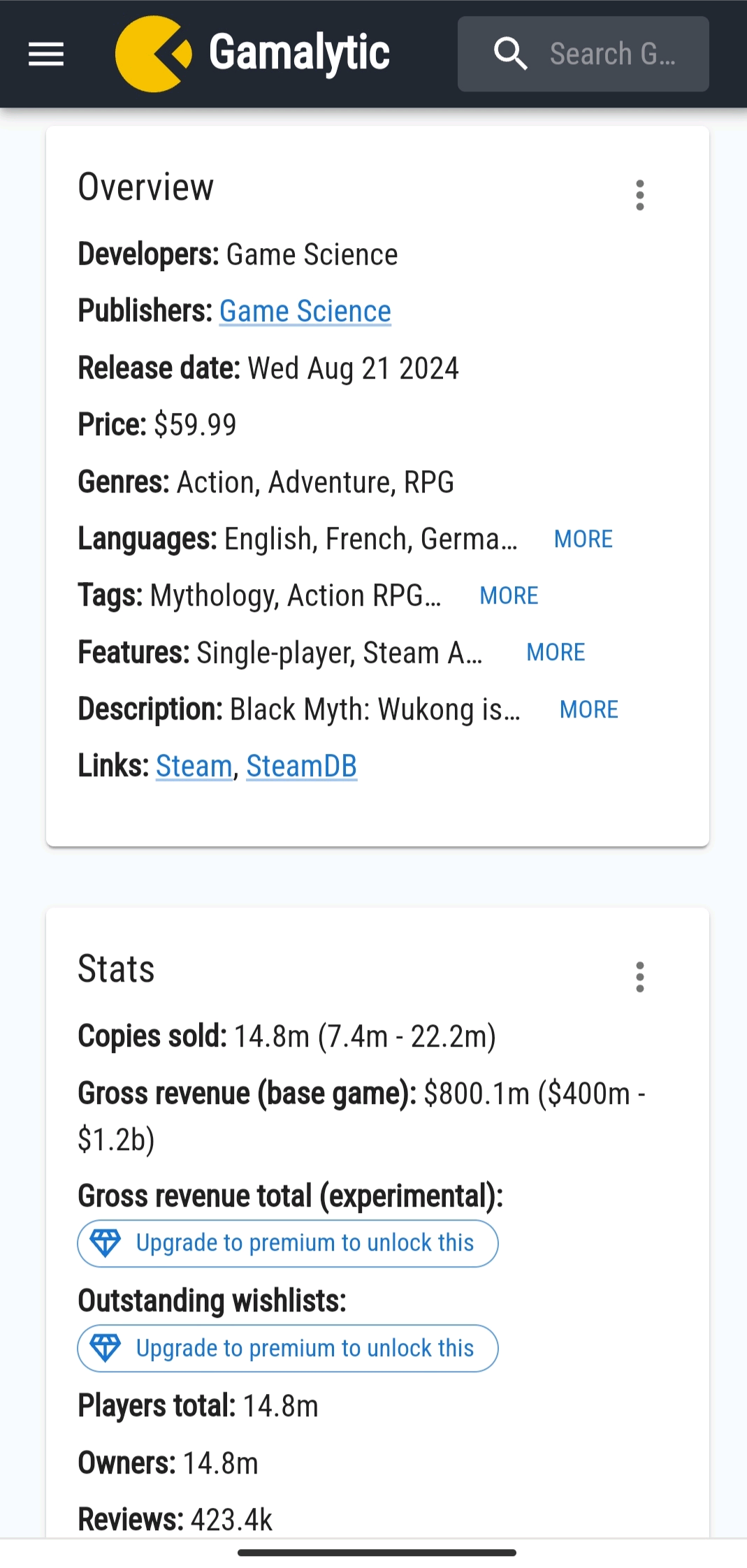
Task: Click the Gamalytic site title text
Action: pyautogui.click(x=299, y=54)
